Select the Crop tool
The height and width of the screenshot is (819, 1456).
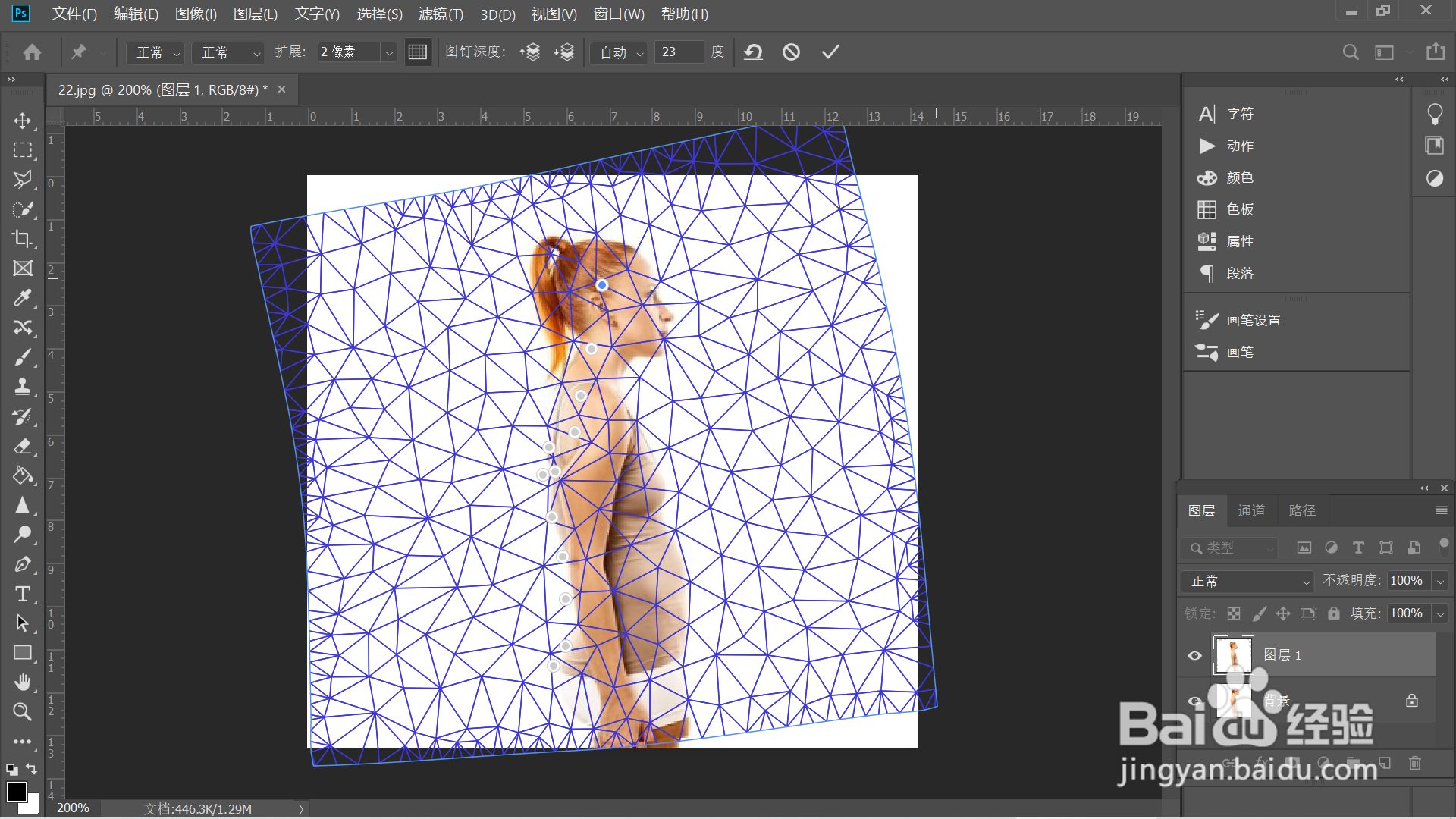click(23, 239)
